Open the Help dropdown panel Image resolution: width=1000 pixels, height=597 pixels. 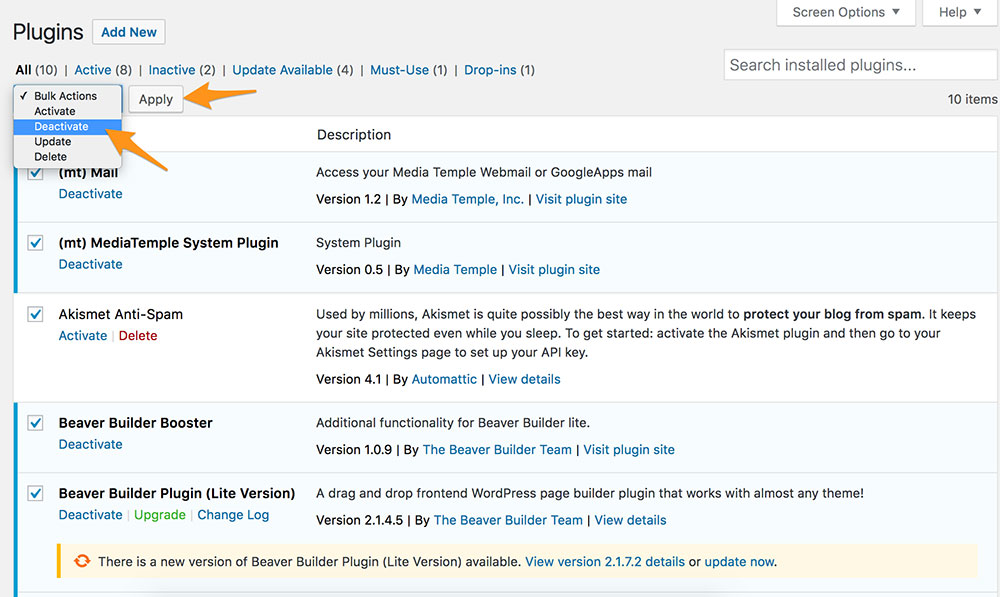click(960, 12)
